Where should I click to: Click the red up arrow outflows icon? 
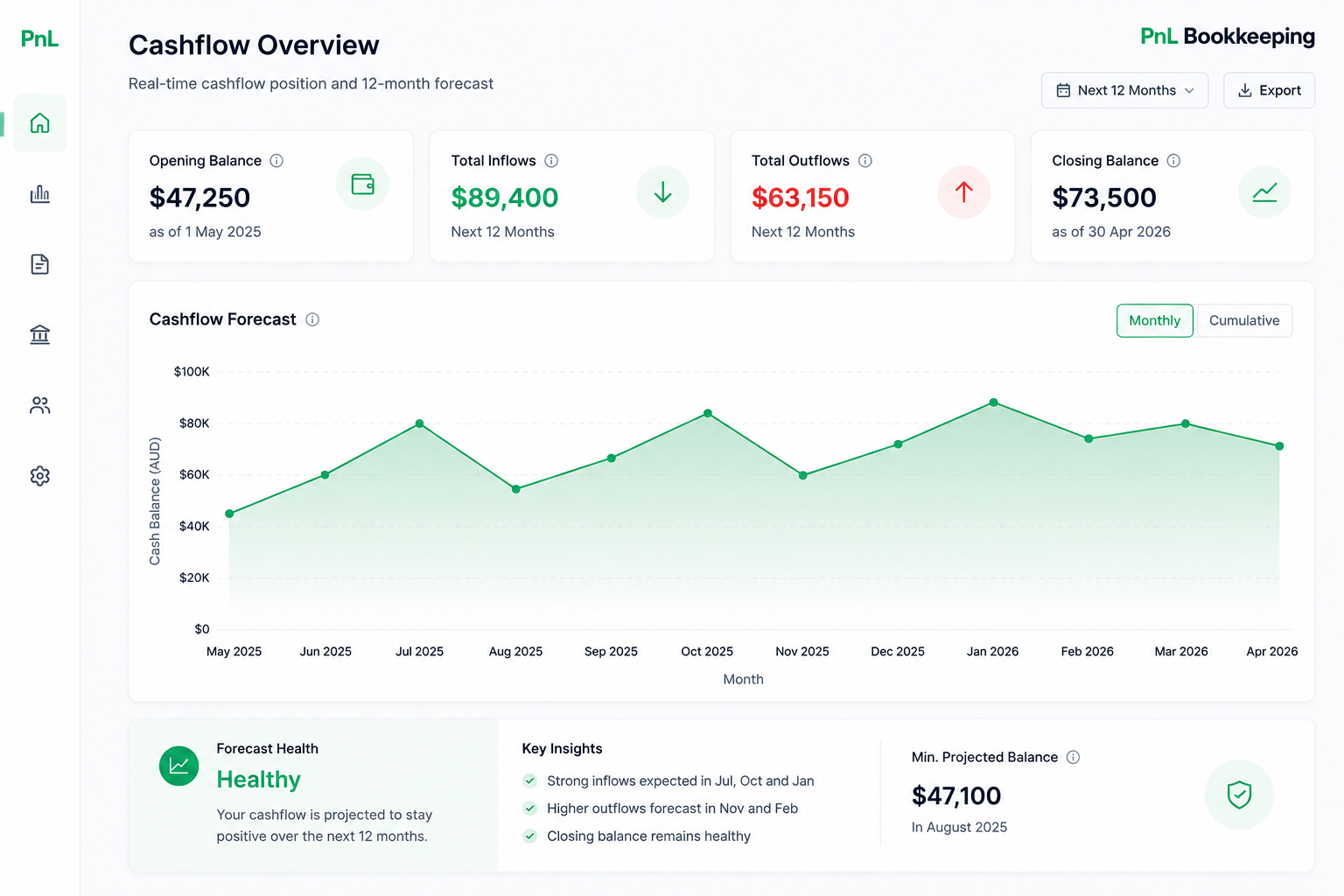click(964, 192)
